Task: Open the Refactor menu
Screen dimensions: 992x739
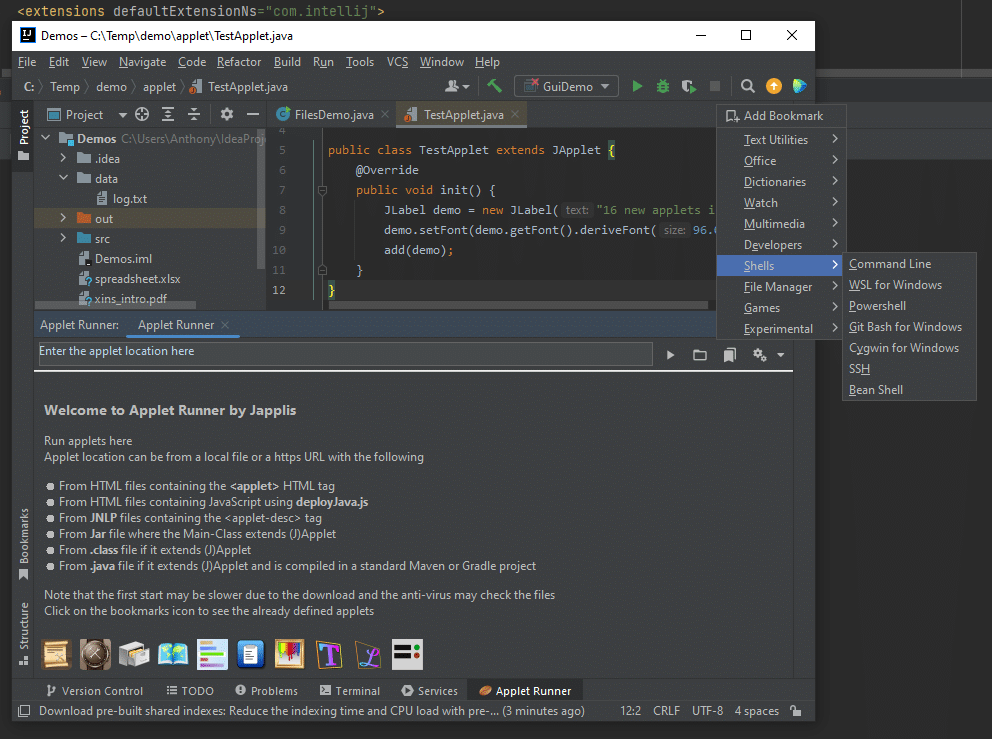Action: pyautogui.click(x=239, y=62)
